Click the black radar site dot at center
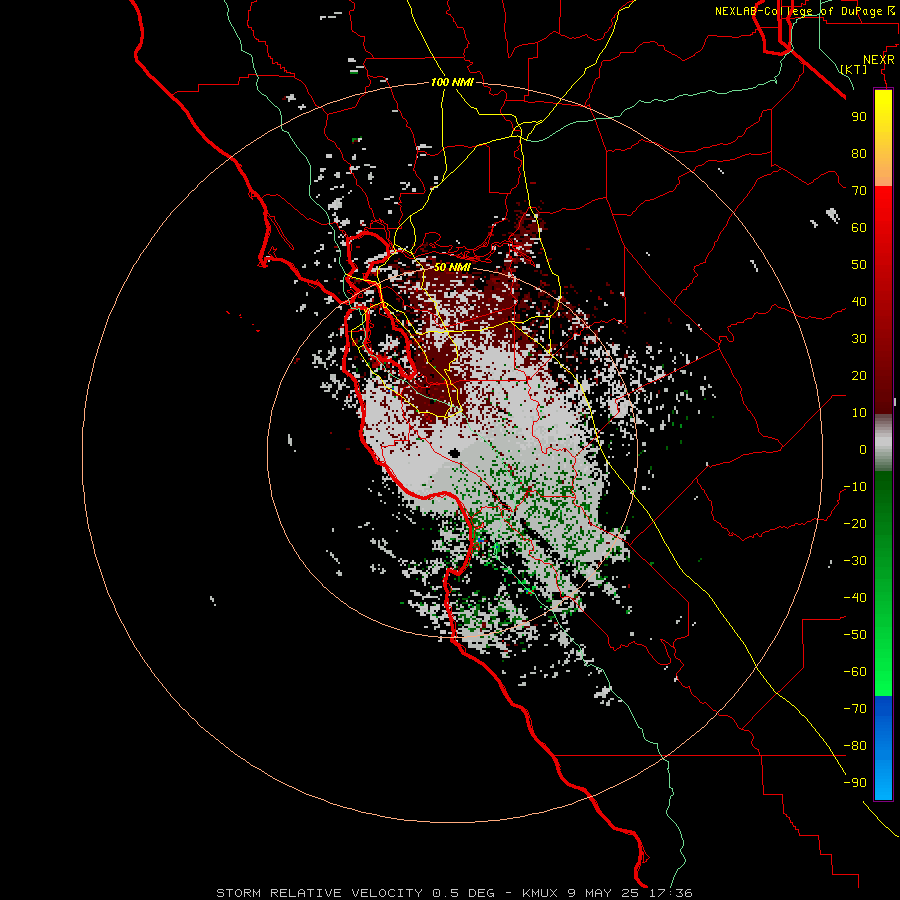 click(455, 453)
